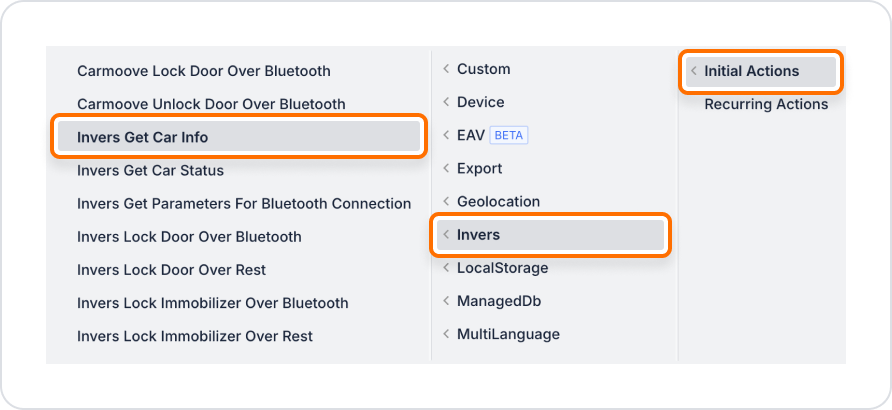Select Invers Get Car Status

click(x=150, y=170)
